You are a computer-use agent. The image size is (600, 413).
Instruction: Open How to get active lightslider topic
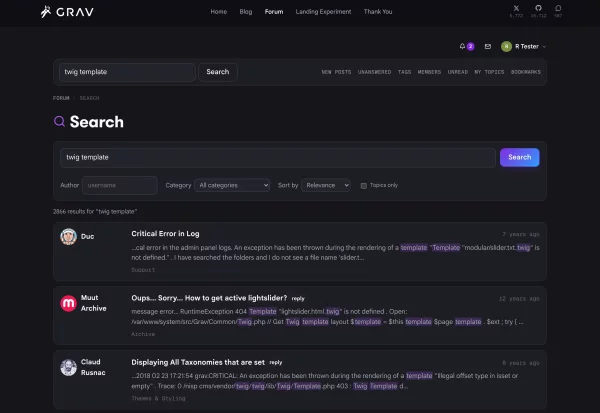pyautogui.click(x=209, y=298)
